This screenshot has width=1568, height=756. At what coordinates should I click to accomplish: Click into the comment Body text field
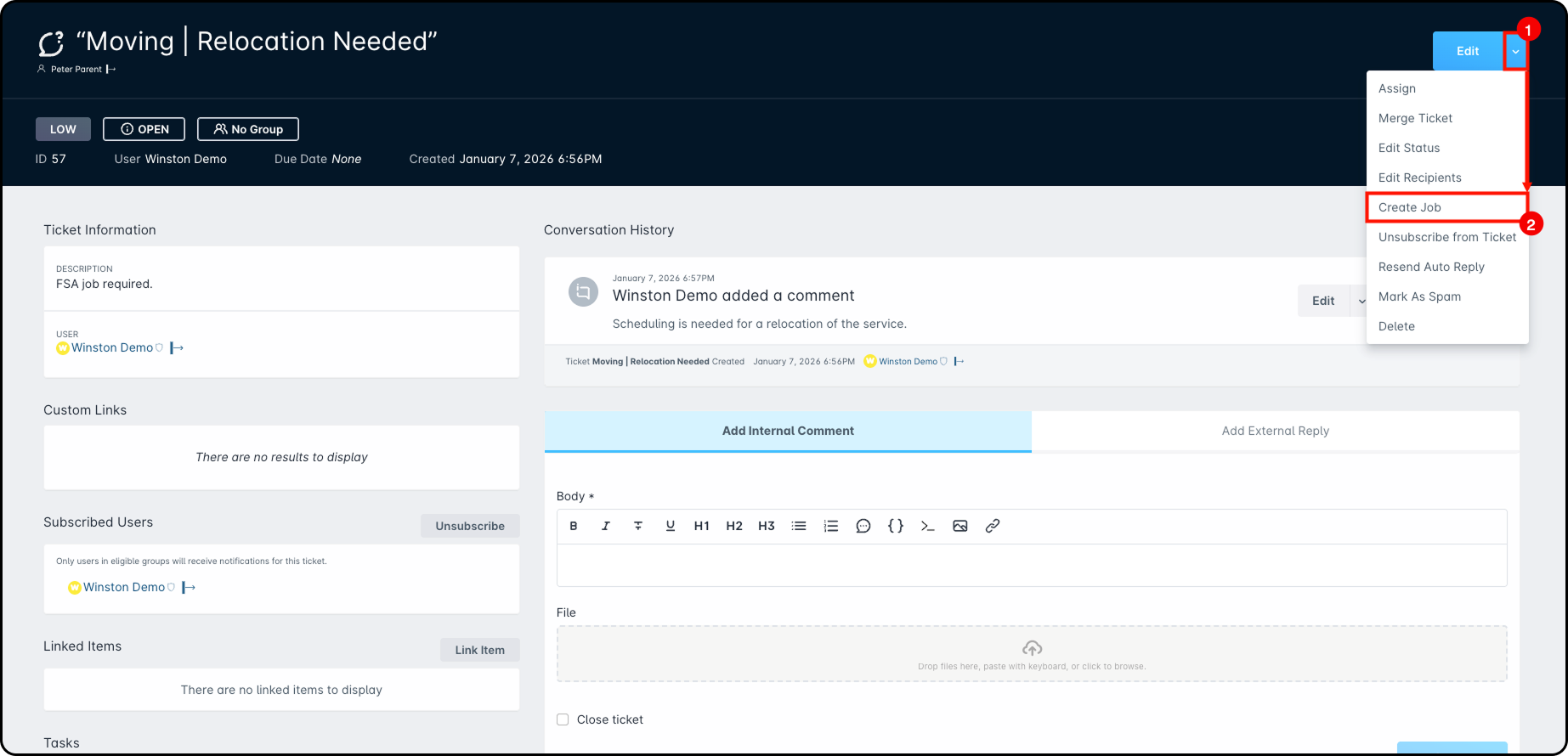point(1031,565)
